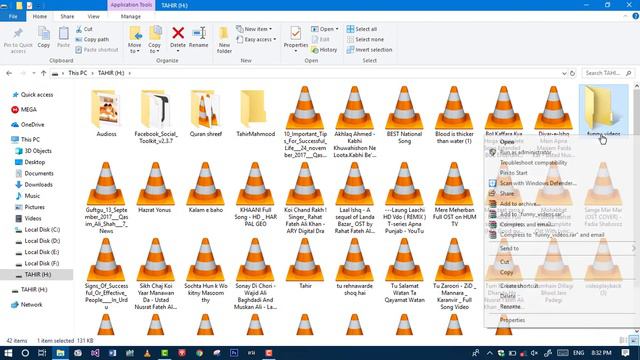This screenshot has width=640, height=360.
Task: Click Cut in the Clipboard group
Action: coord(84,29)
